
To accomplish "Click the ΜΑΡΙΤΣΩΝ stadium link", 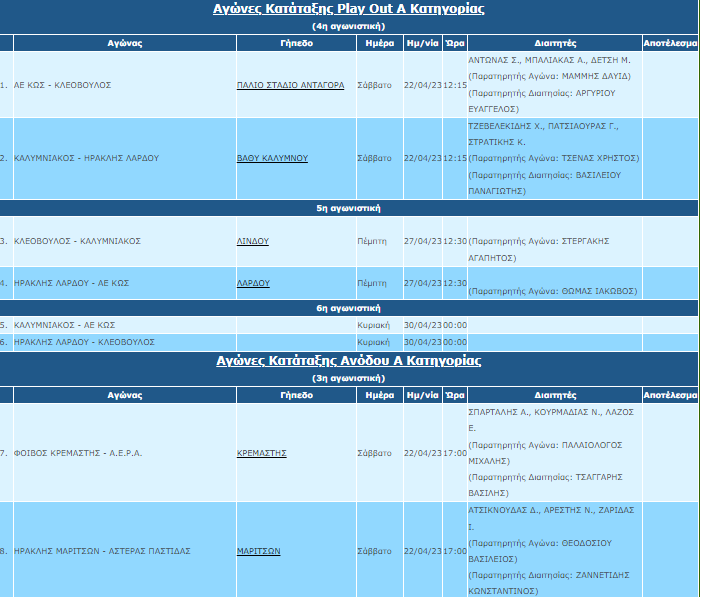I will click(x=258, y=551).
